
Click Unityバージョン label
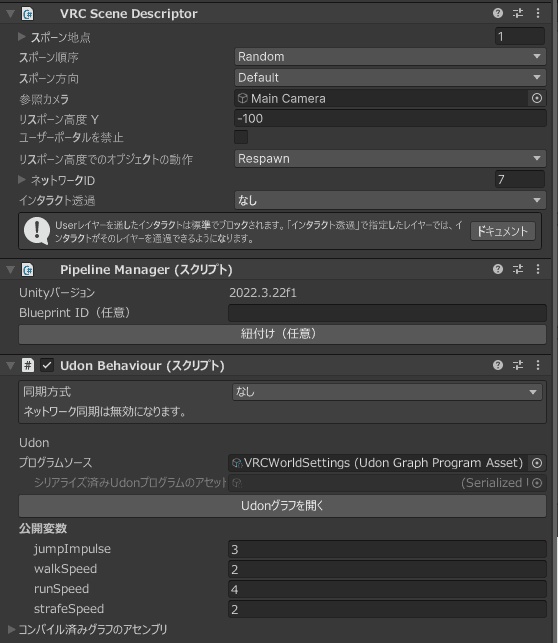(x=57, y=293)
